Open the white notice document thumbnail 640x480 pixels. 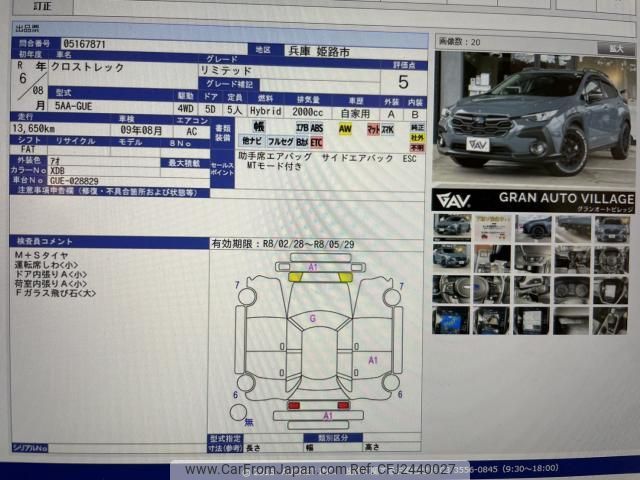pyautogui.click(x=490, y=228)
